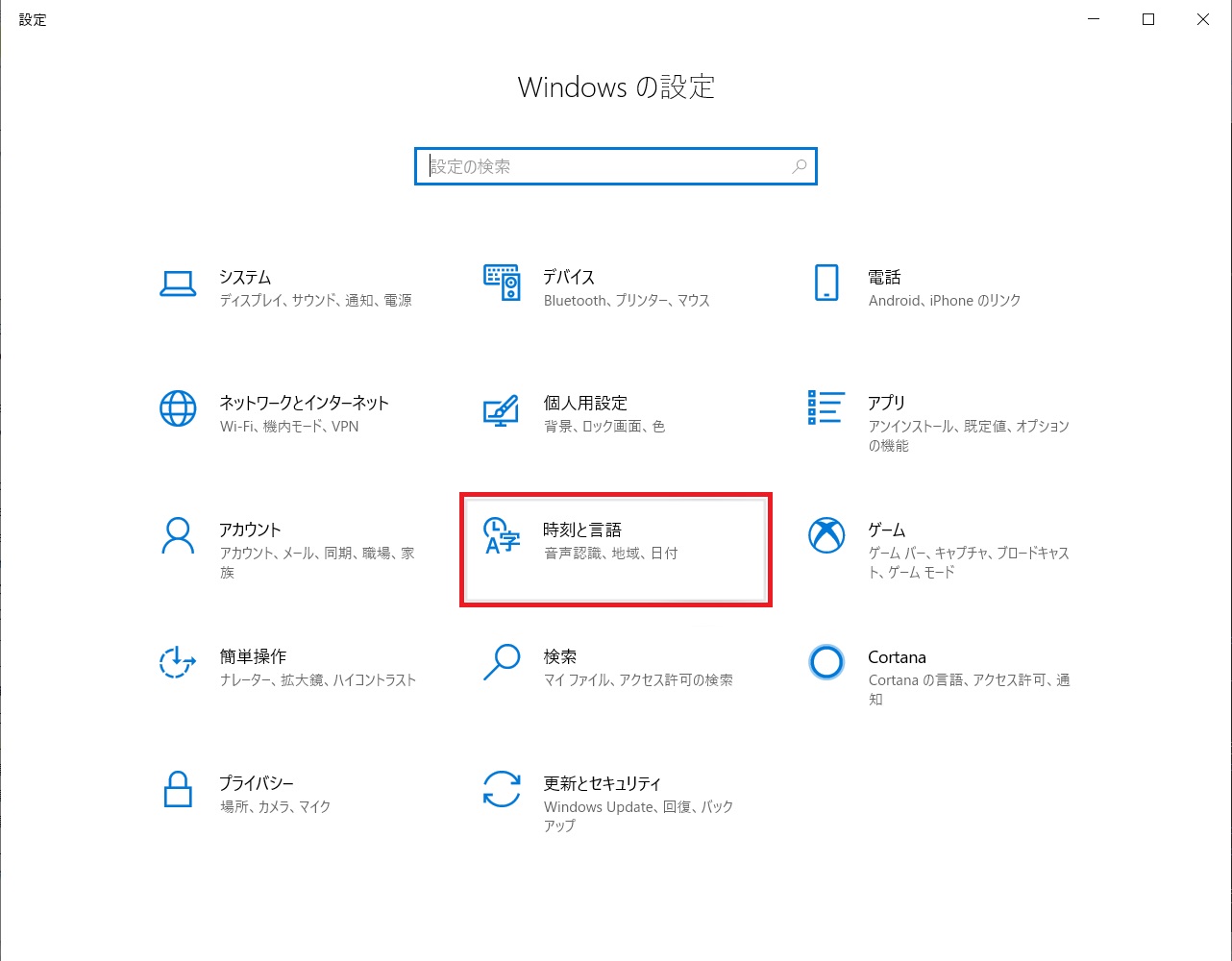Minimize the 設定 window
The width and height of the screenshot is (1232, 961).
pyautogui.click(x=1095, y=19)
